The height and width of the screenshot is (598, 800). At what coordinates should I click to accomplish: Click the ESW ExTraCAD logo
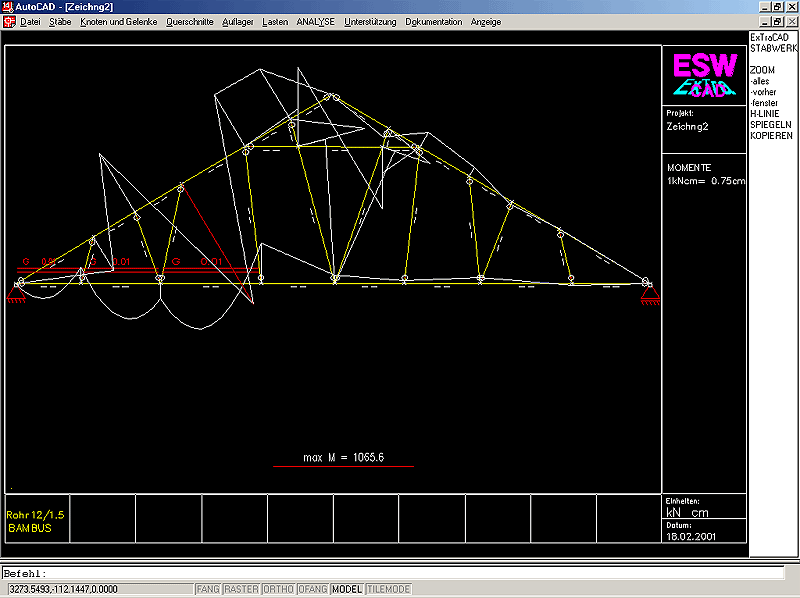[x=705, y=76]
